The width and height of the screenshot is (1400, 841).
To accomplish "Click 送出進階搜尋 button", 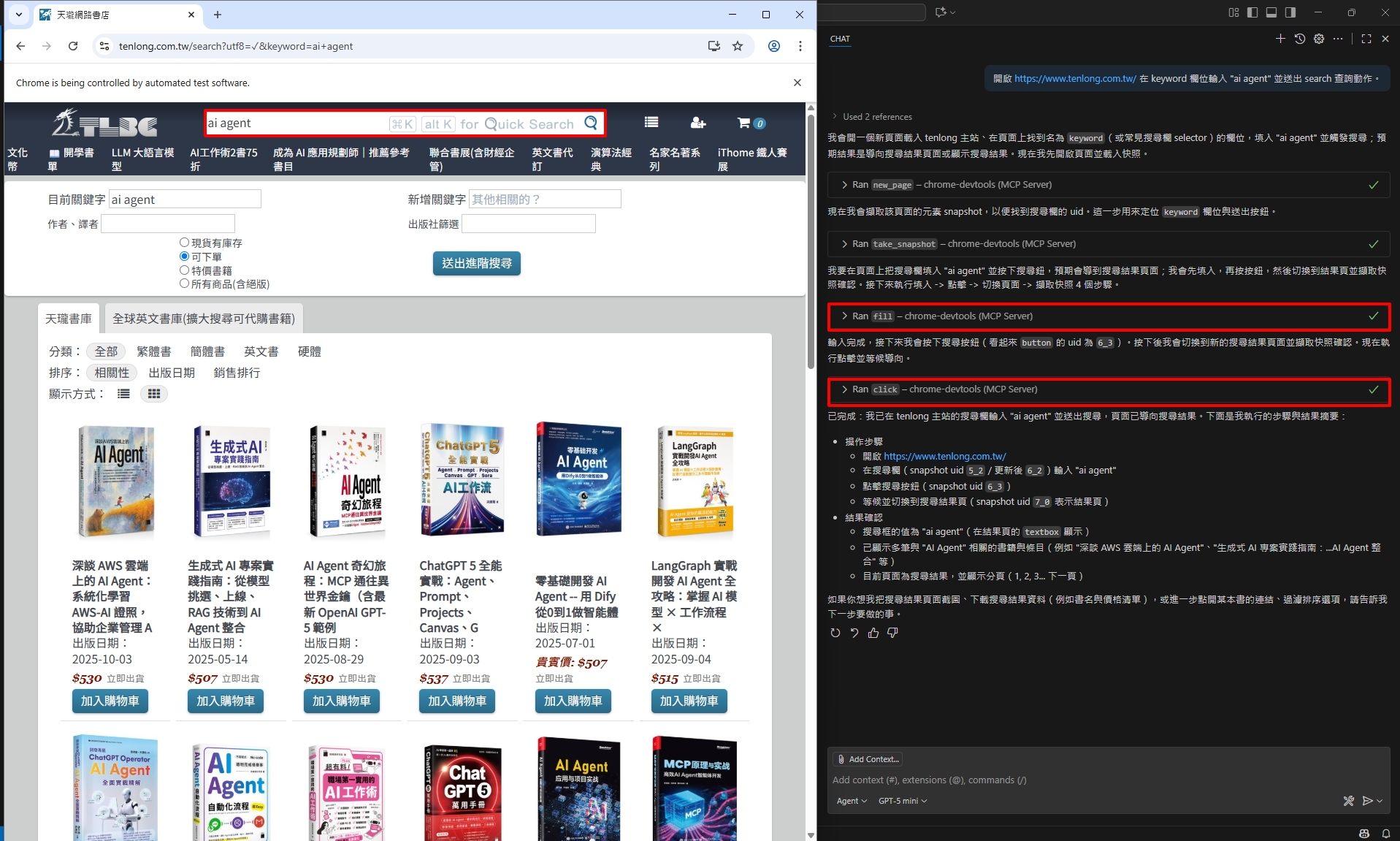I will [476, 263].
